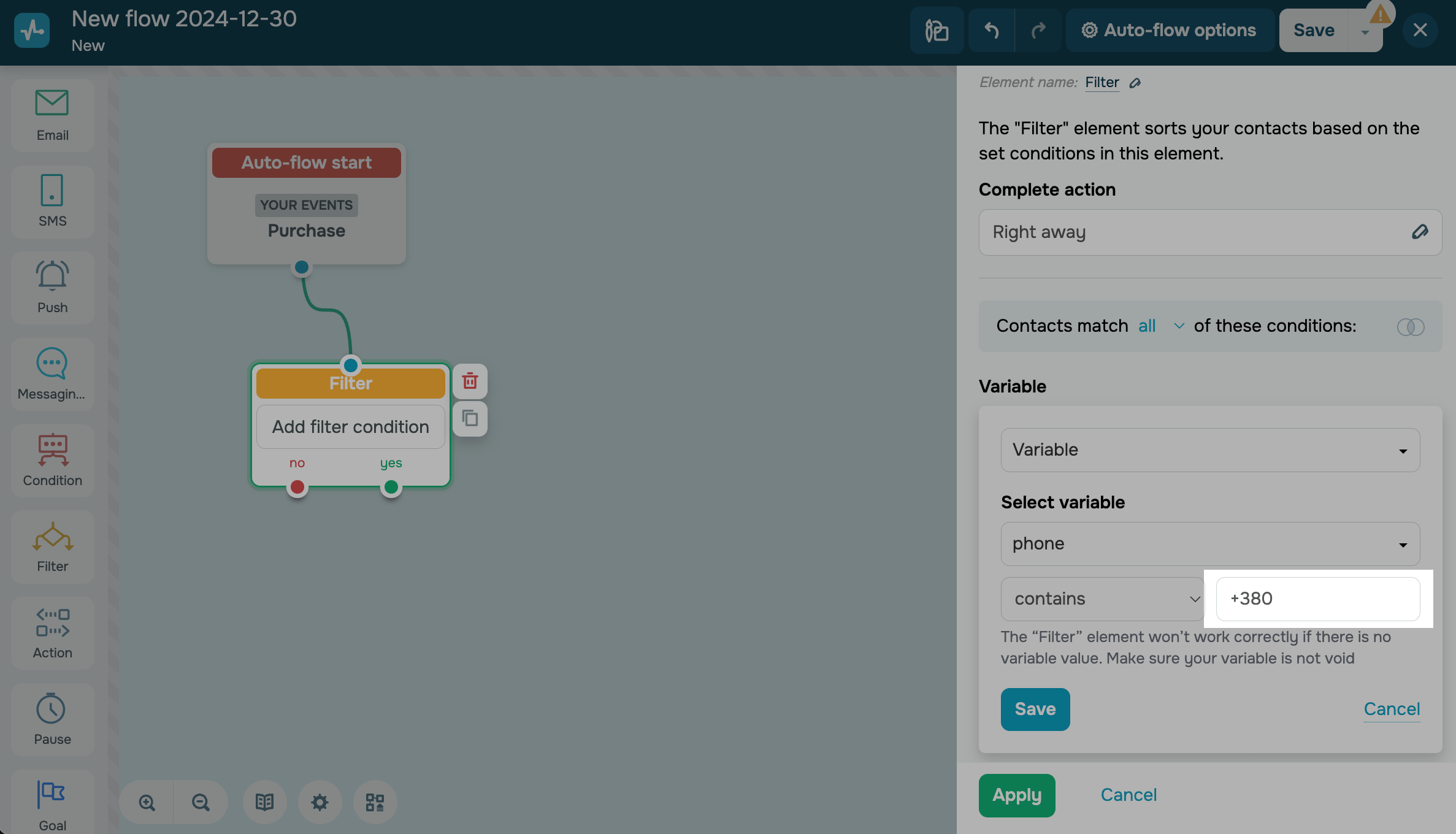Toggle the conditions group switch icon

(x=1410, y=327)
